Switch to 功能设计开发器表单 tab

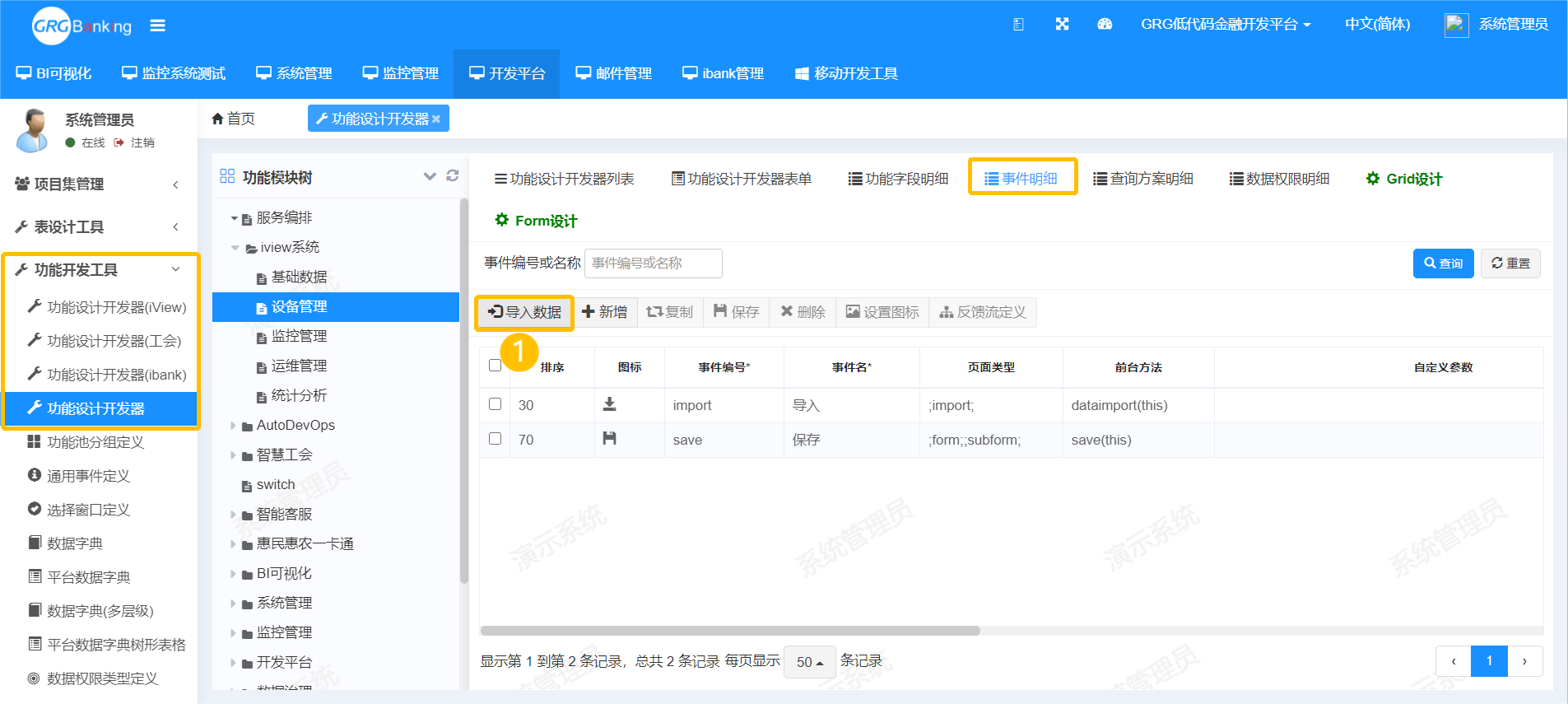[742, 179]
